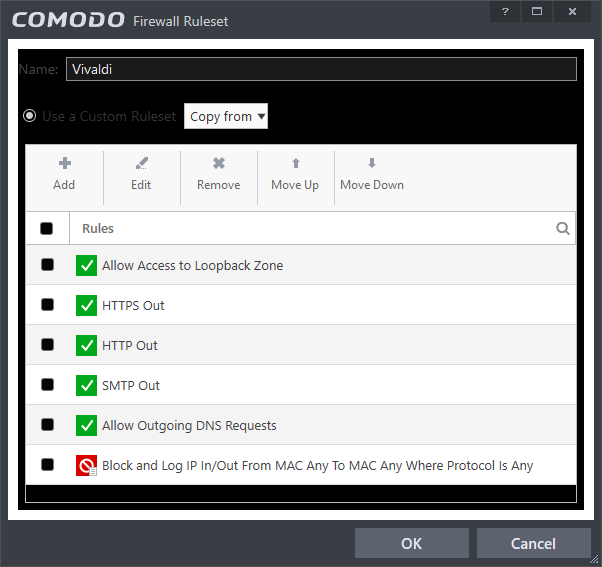Viewport: 602px width, 567px height.
Task: Click the Add rule plus icon
Action: tap(64, 164)
